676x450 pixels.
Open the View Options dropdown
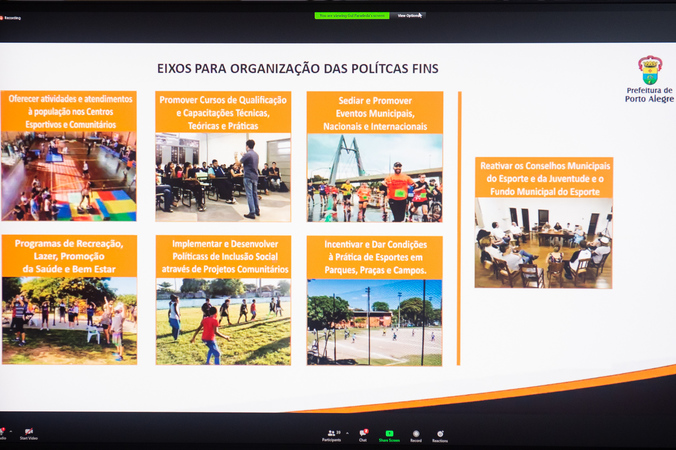click(409, 16)
